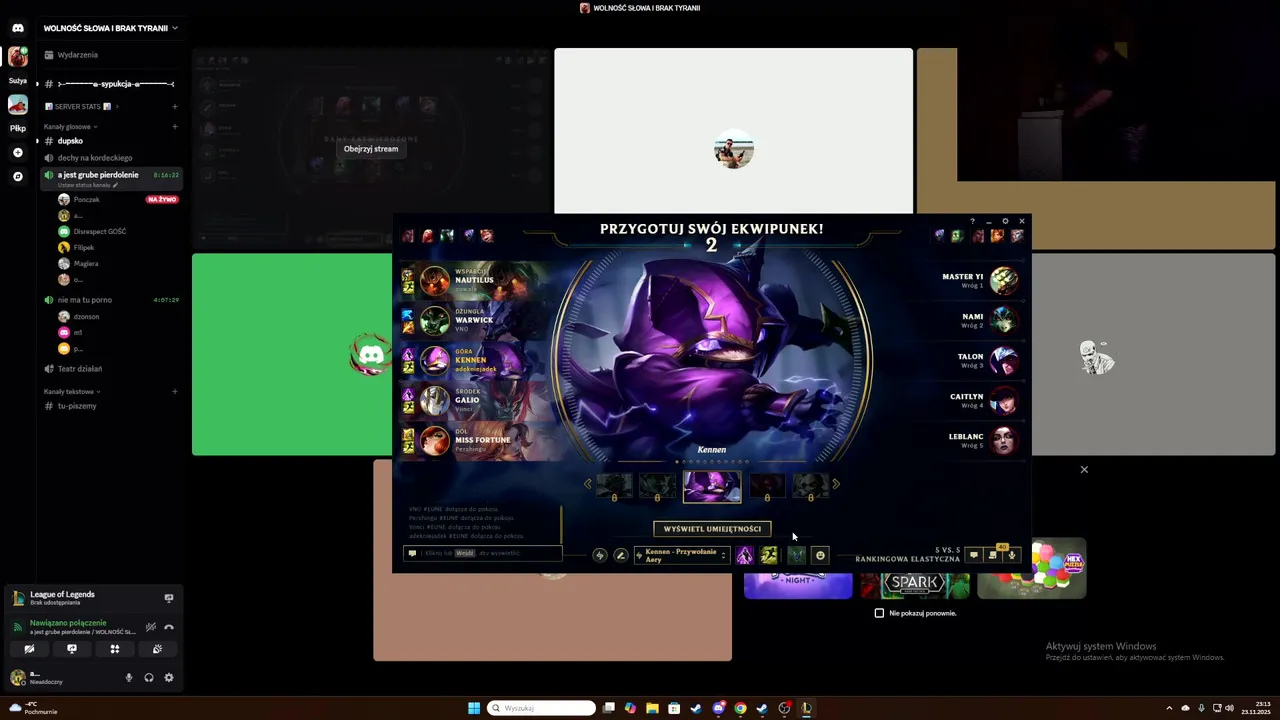Open the activities button in voice panel
The width and height of the screenshot is (1280, 720).
click(x=115, y=649)
